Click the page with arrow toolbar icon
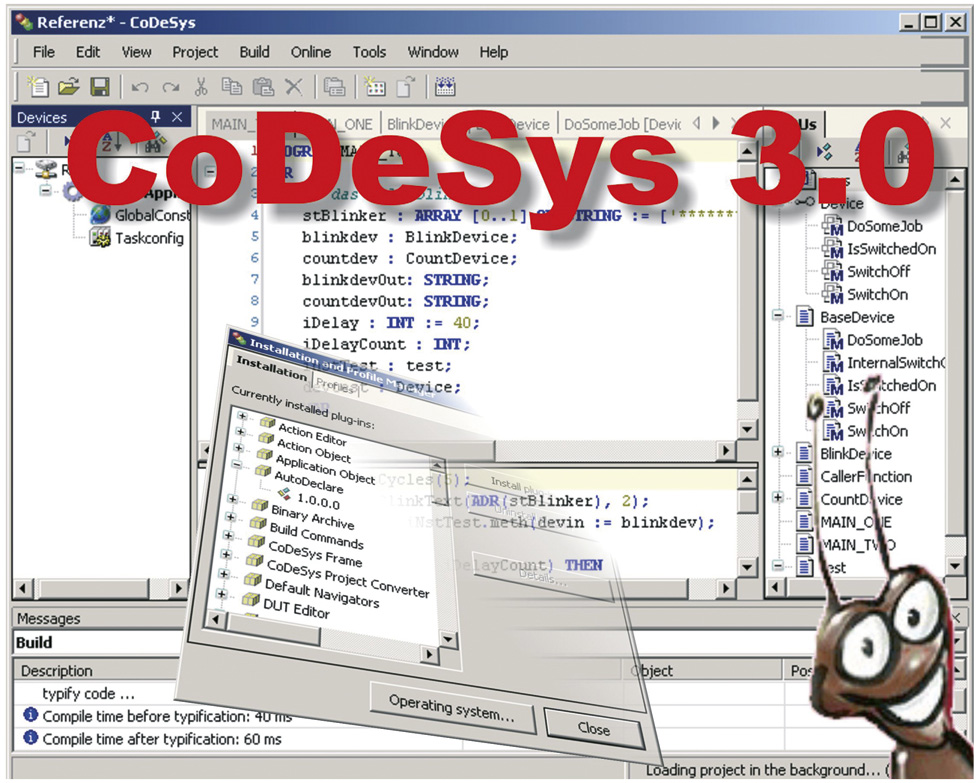The height and width of the screenshot is (783, 979). click(406, 86)
